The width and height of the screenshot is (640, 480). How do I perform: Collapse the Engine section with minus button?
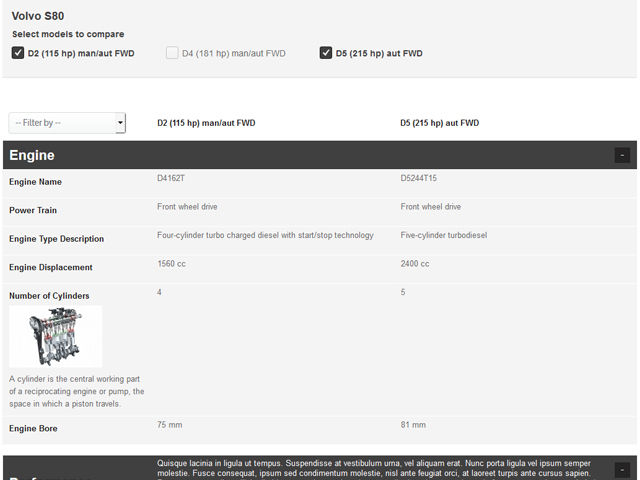pyautogui.click(x=622, y=155)
